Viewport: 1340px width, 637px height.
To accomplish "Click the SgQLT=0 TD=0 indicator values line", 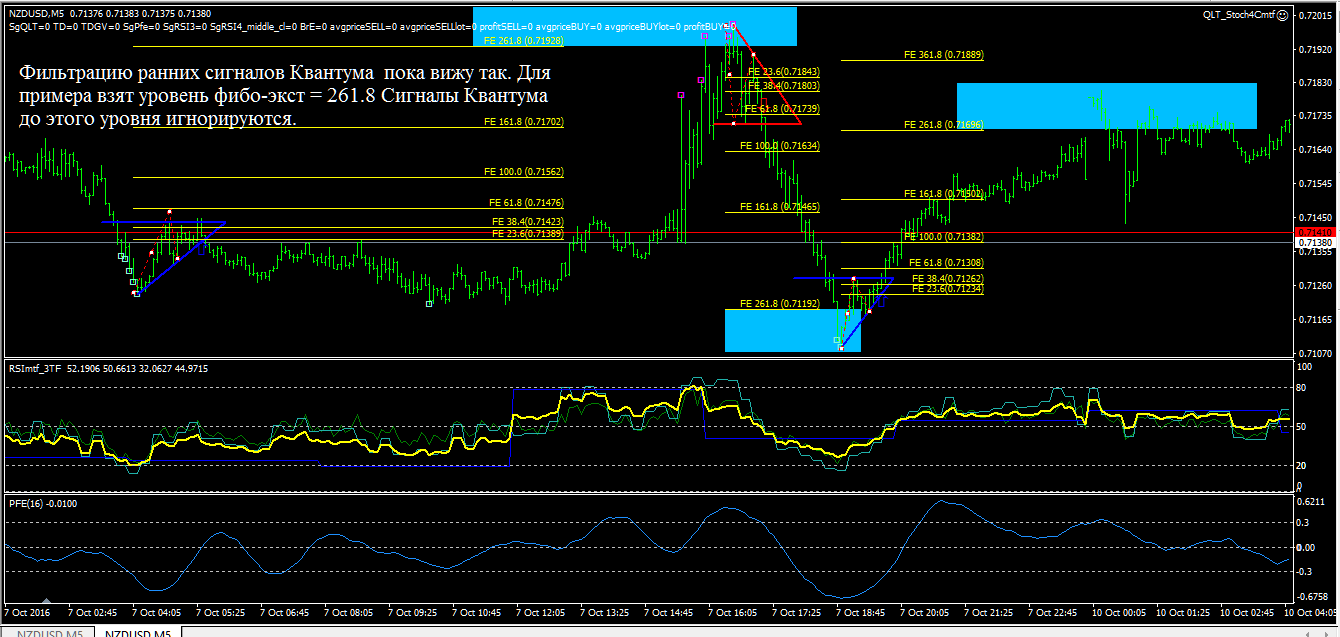I will (x=372, y=25).
